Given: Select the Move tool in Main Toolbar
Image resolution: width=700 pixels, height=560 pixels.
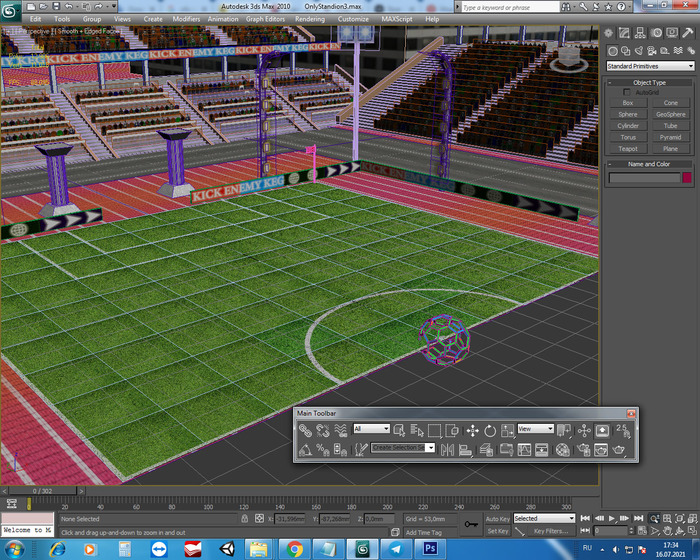Looking at the screenshot, I should (472, 429).
